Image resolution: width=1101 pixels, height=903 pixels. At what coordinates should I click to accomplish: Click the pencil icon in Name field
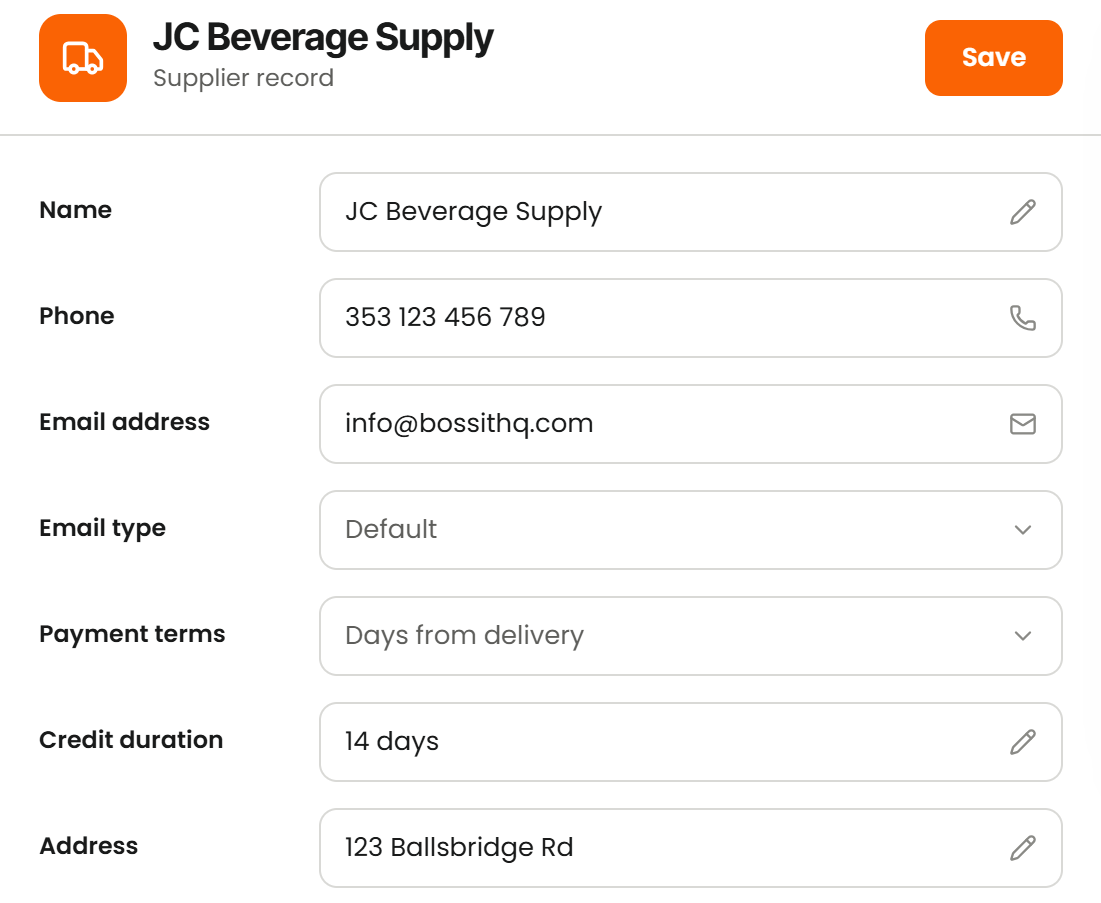click(x=1022, y=212)
